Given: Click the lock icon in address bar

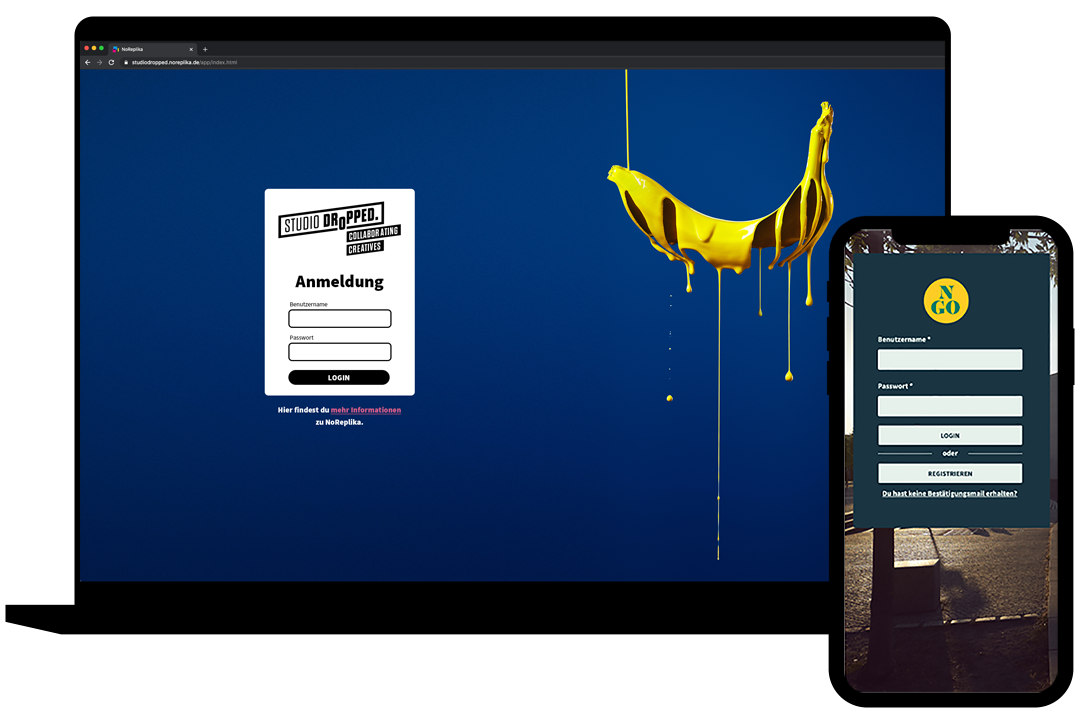Looking at the screenshot, I should coord(126,62).
